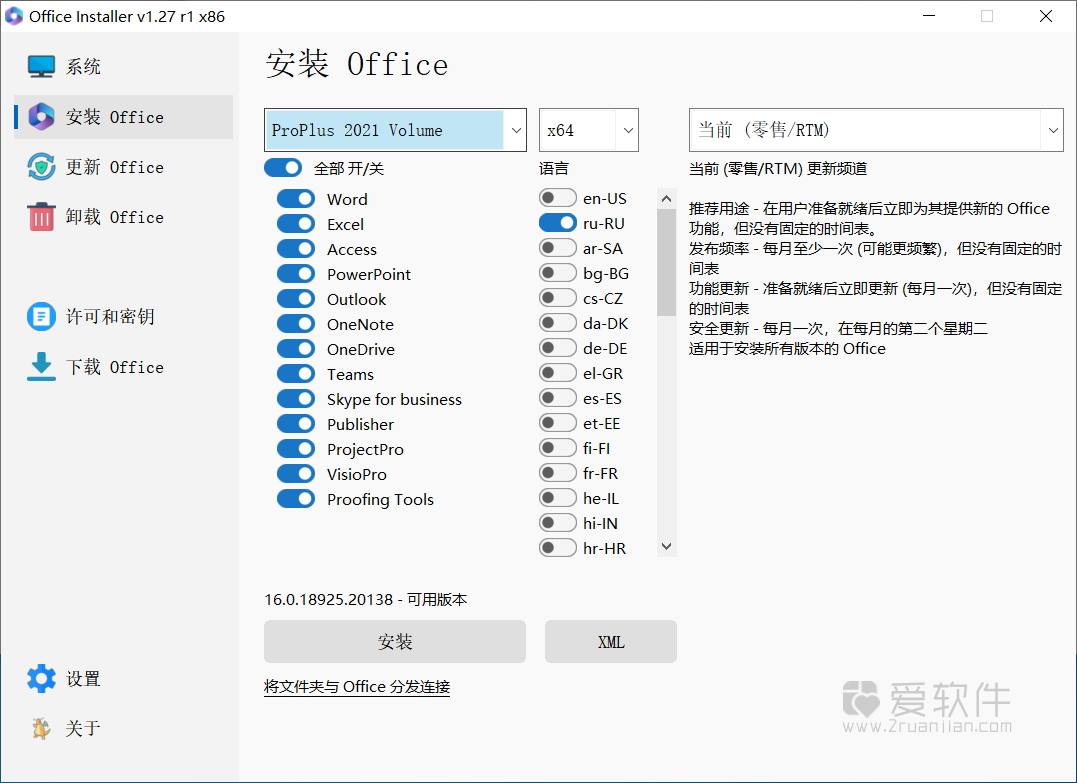Disable the ProjectPro toggle
Screen dimensions: 1077x783
[x=296, y=449]
